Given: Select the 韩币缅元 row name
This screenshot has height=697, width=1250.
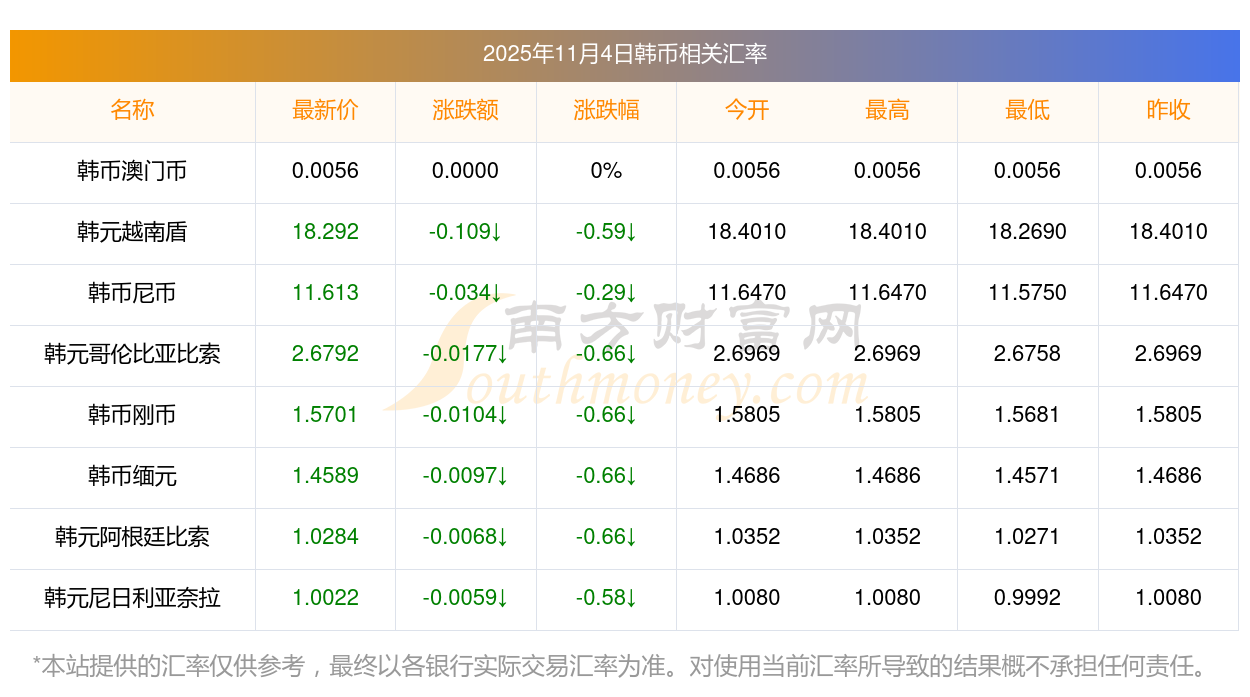Looking at the screenshot, I should coord(132,476).
